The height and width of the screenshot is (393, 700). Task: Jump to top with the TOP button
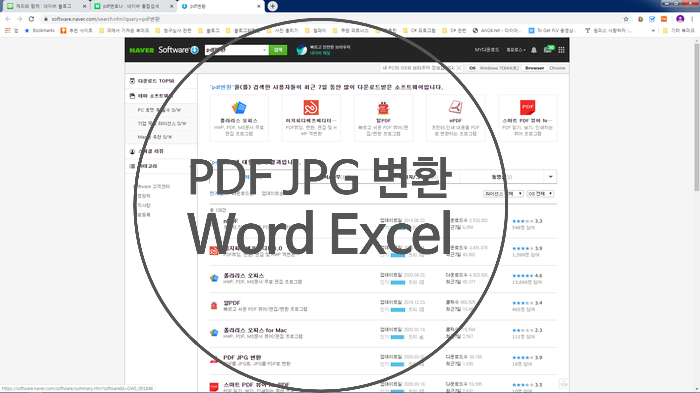click(x=564, y=384)
